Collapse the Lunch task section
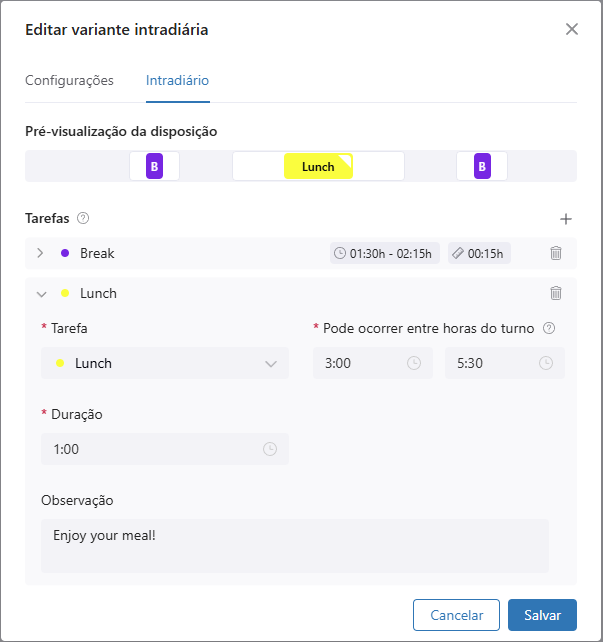The width and height of the screenshot is (603, 642). (x=41, y=294)
